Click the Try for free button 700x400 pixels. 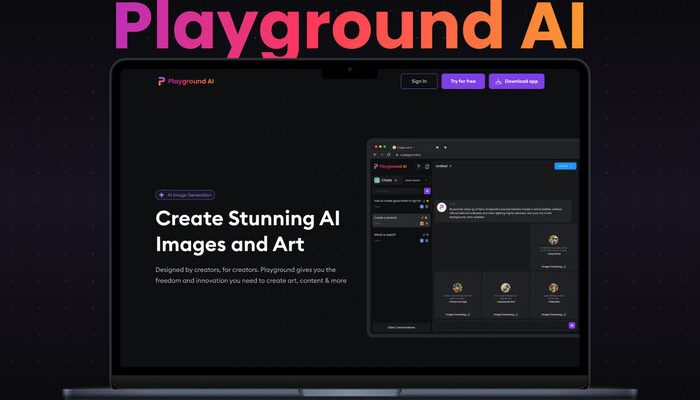click(x=462, y=81)
